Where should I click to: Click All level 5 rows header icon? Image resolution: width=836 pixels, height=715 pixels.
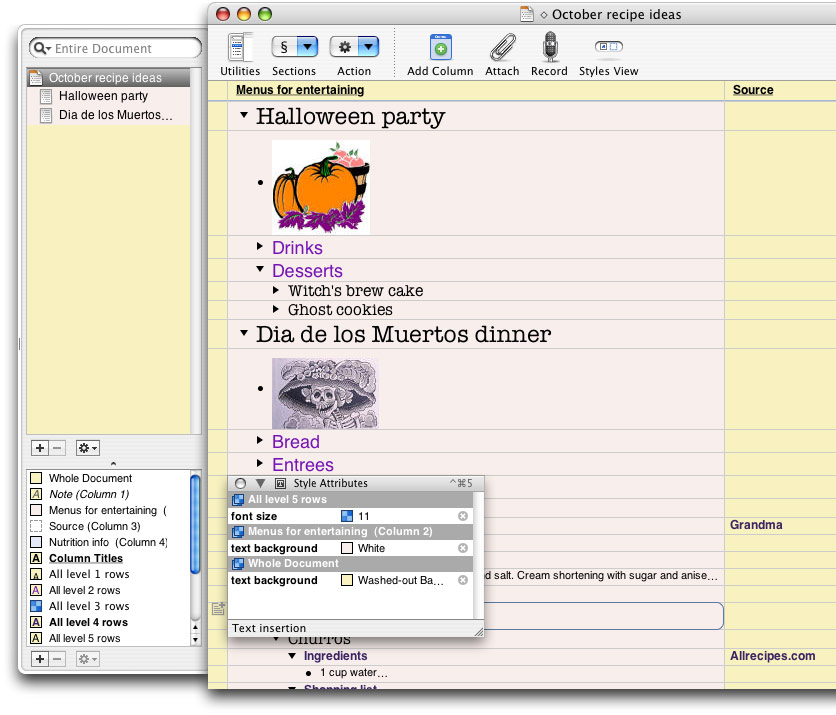click(x=238, y=500)
